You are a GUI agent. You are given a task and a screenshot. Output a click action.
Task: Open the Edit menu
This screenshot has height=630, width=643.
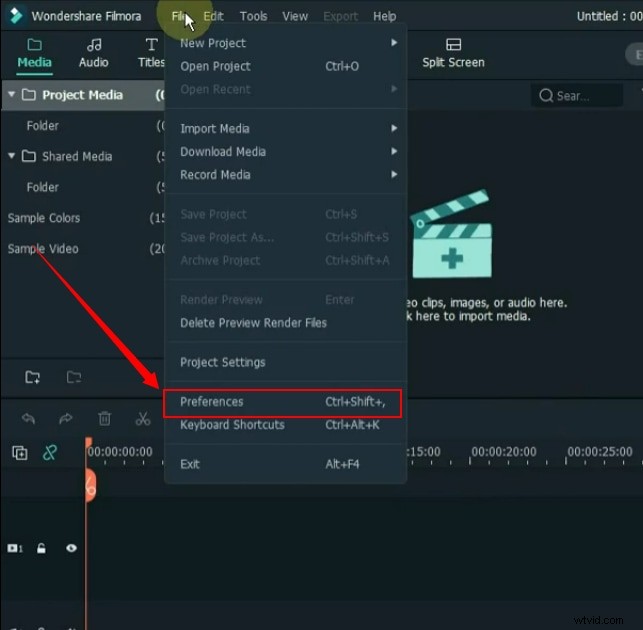pyautogui.click(x=213, y=16)
